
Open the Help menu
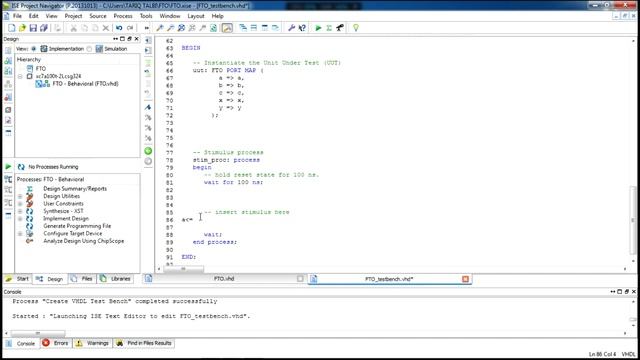coord(218,16)
